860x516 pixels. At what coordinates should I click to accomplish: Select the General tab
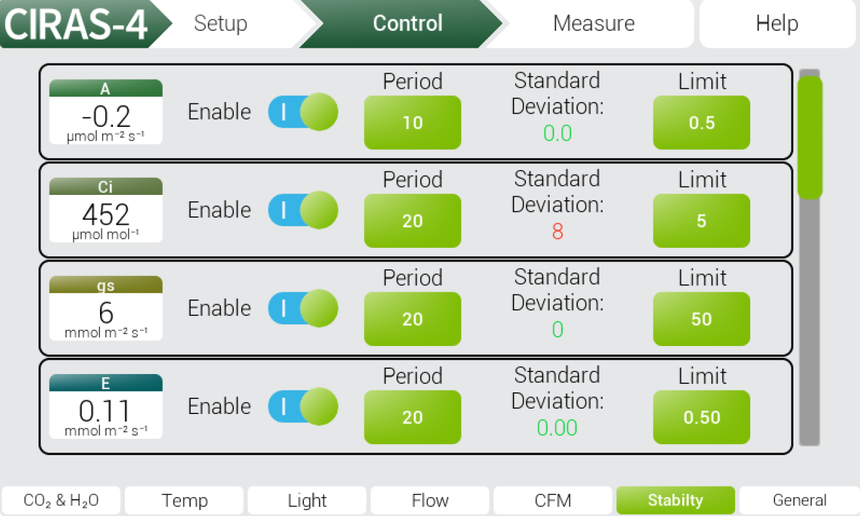799,500
